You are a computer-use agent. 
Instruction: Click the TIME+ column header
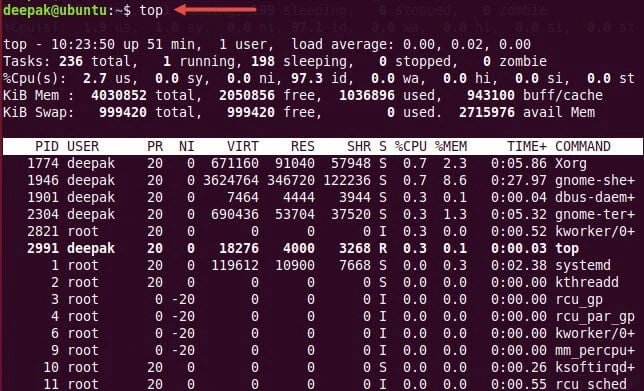coord(527,146)
